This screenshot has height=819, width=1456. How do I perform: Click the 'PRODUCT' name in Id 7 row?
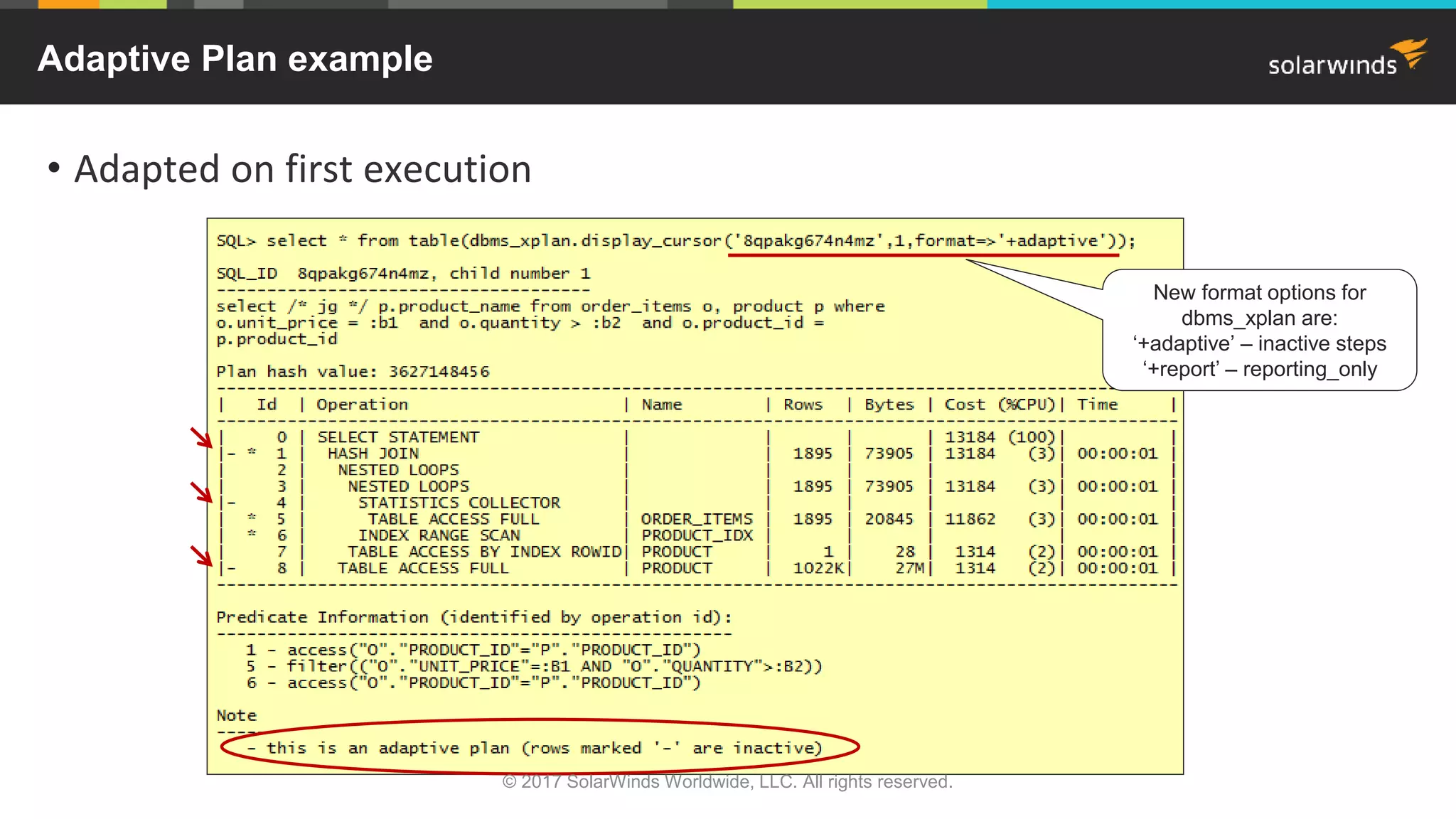pos(676,552)
